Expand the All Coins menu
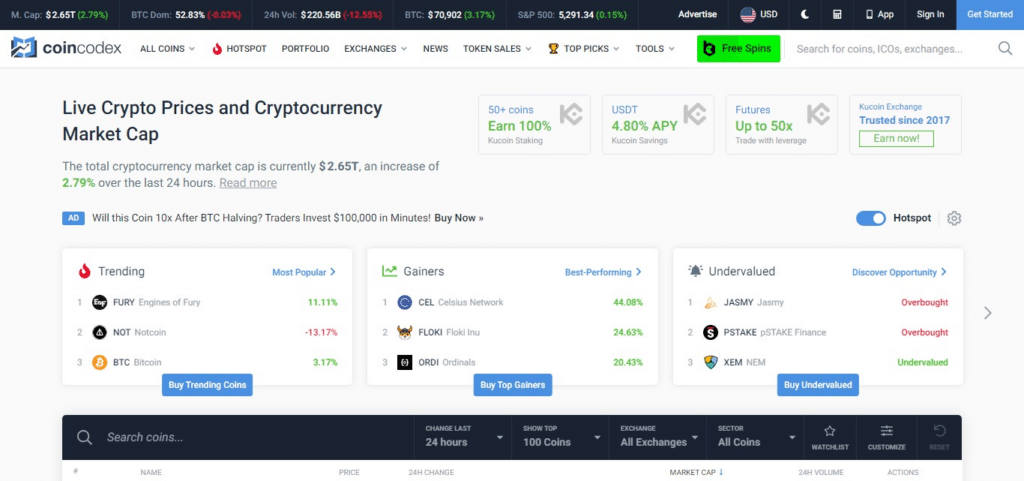The width and height of the screenshot is (1024, 481). 167,48
